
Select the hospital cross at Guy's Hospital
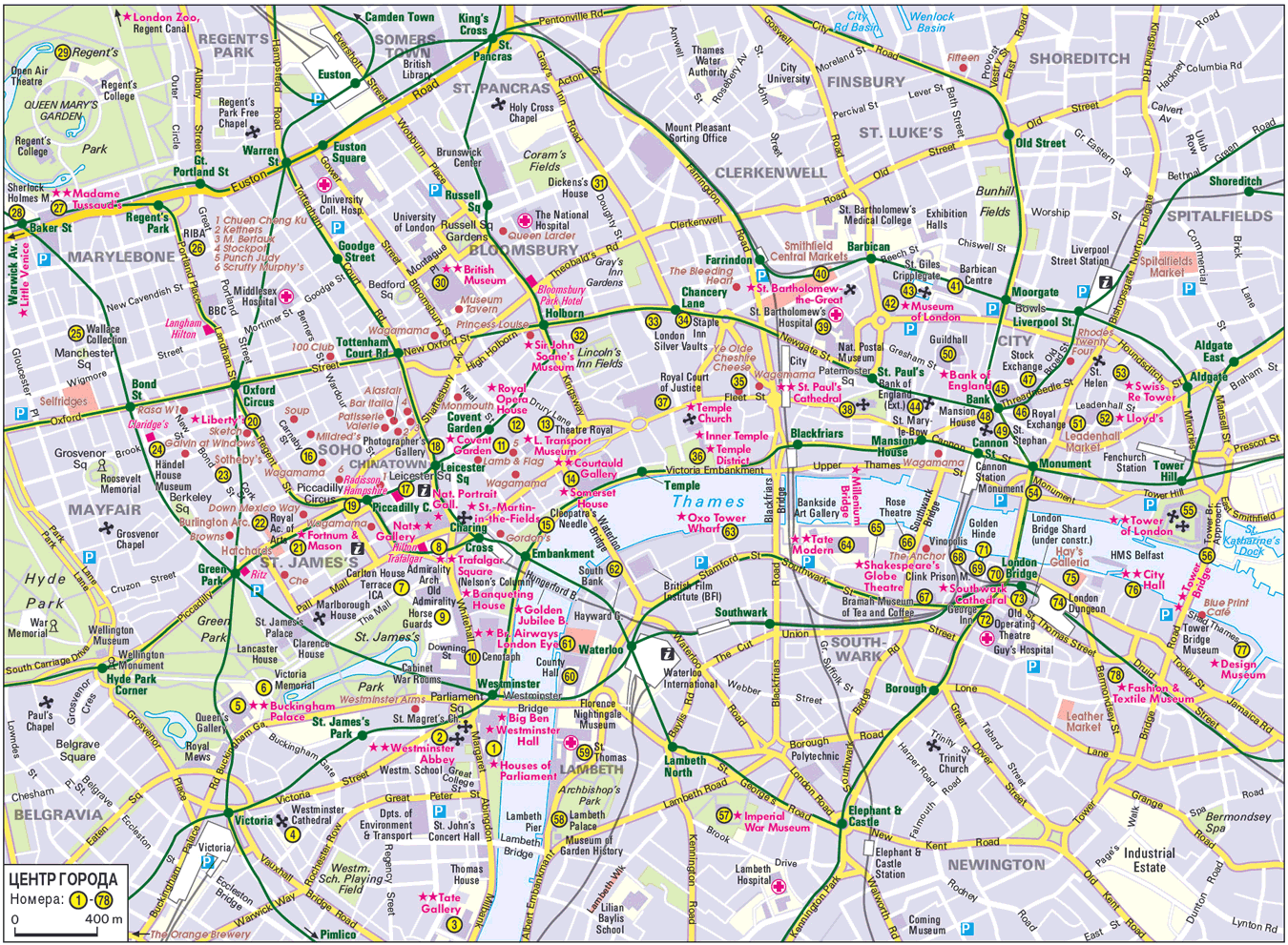987,637
